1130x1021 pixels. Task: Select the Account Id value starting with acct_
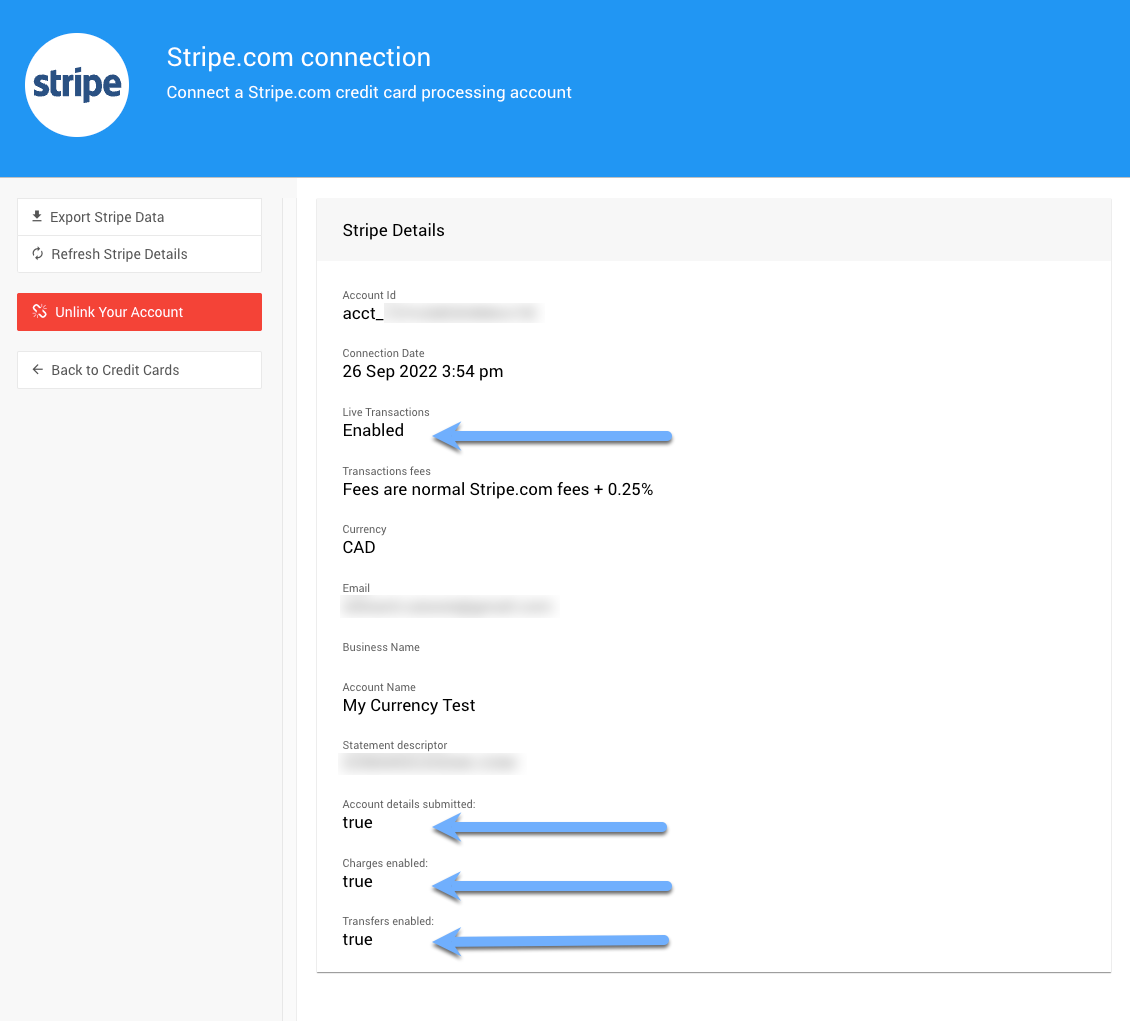(x=440, y=313)
